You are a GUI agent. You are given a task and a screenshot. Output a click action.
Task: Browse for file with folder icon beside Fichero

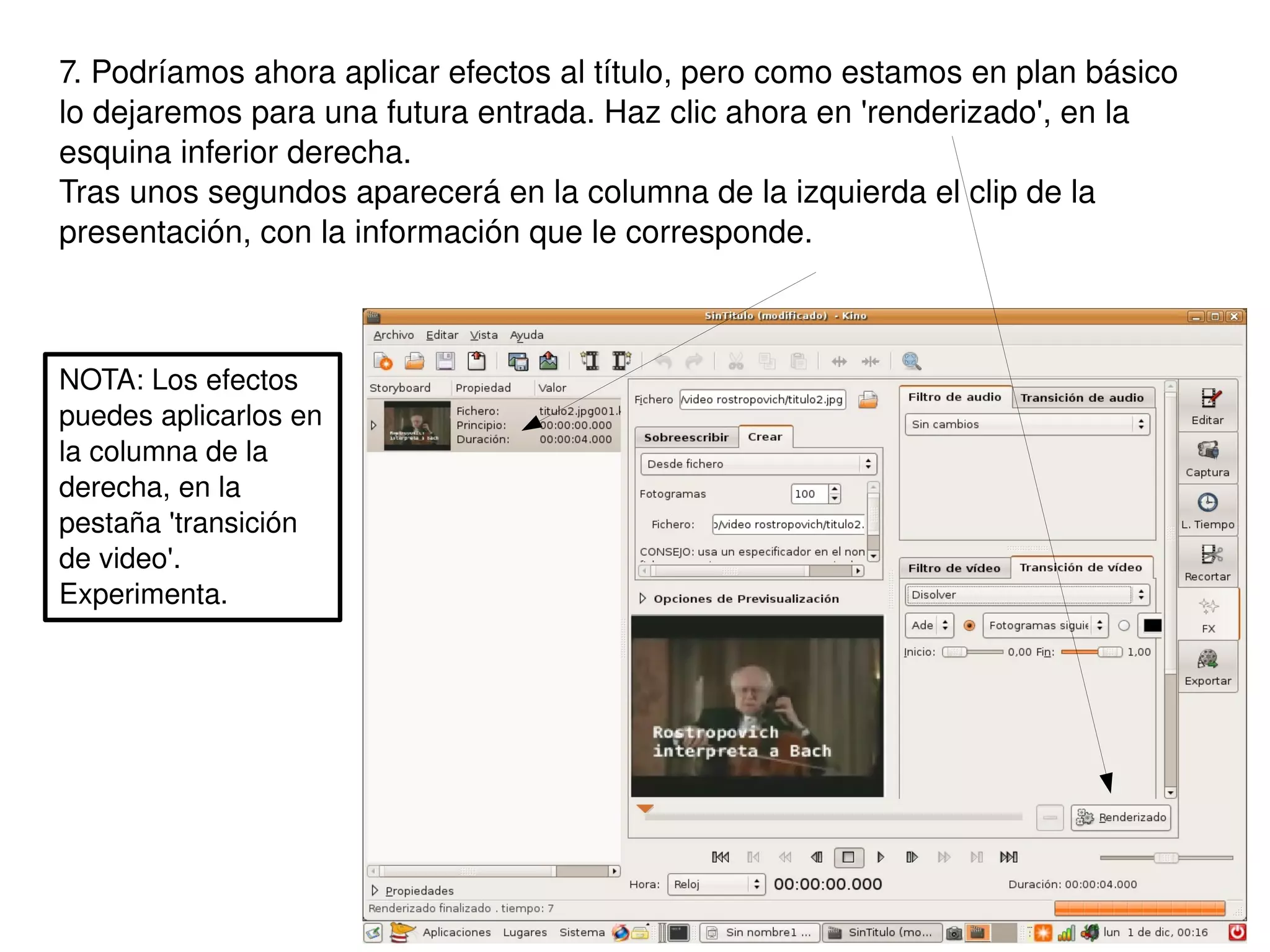tap(868, 400)
